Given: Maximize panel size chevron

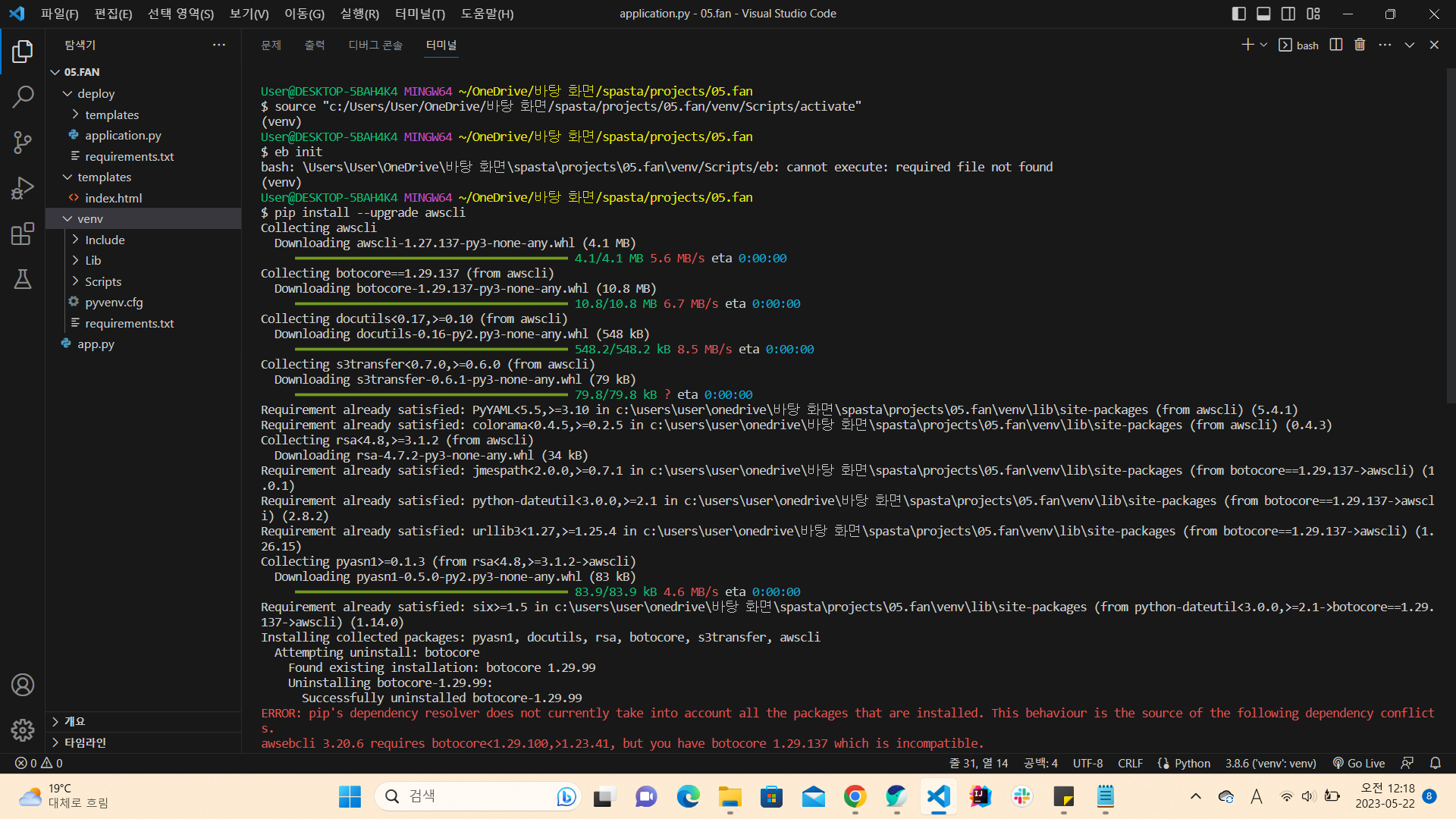Looking at the screenshot, I should 1410,45.
